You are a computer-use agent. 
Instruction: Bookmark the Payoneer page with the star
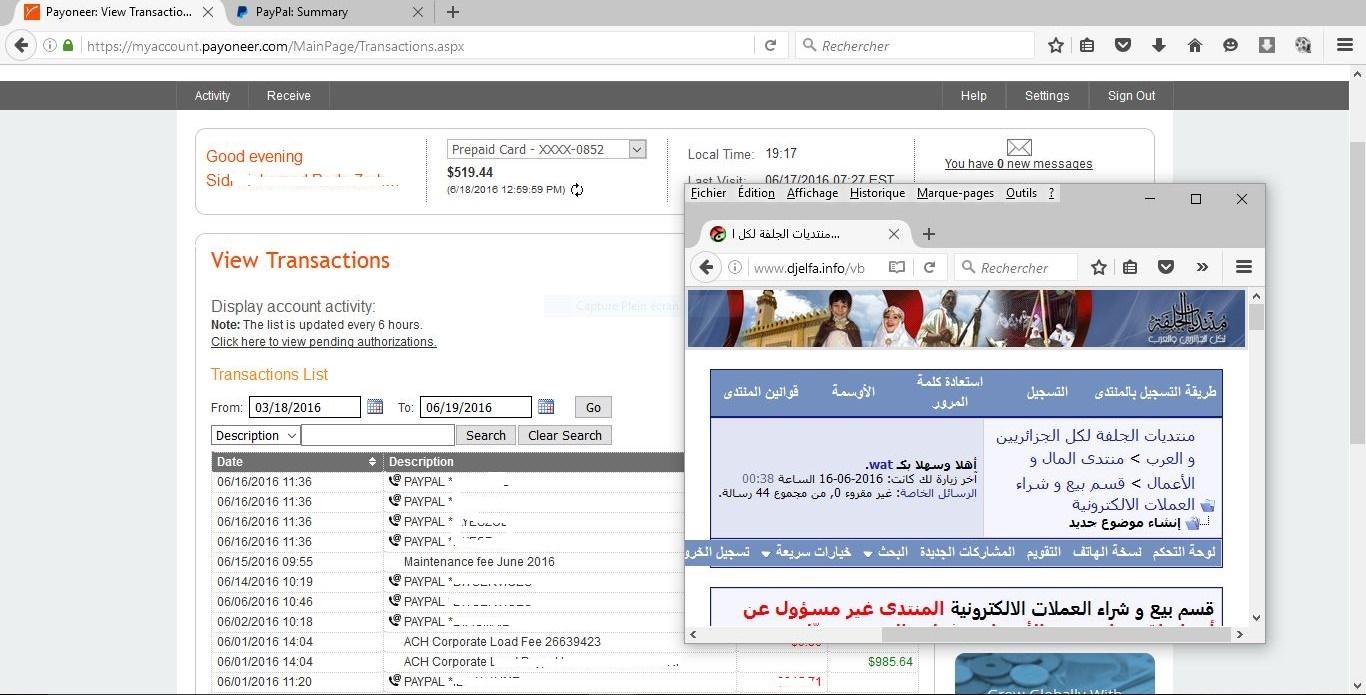pyautogui.click(x=1056, y=46)
